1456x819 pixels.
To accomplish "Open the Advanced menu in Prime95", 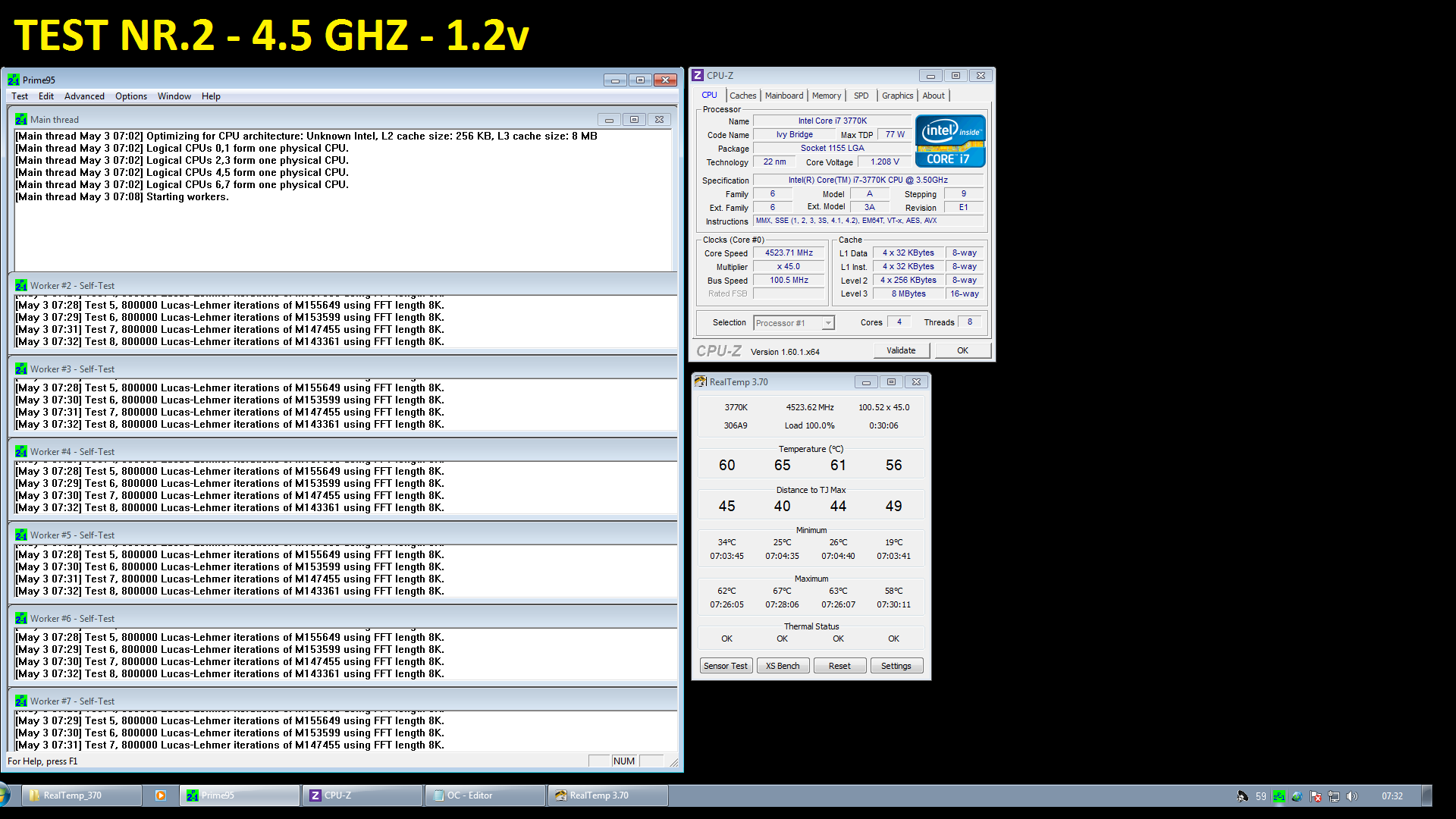I will [84, 96].
